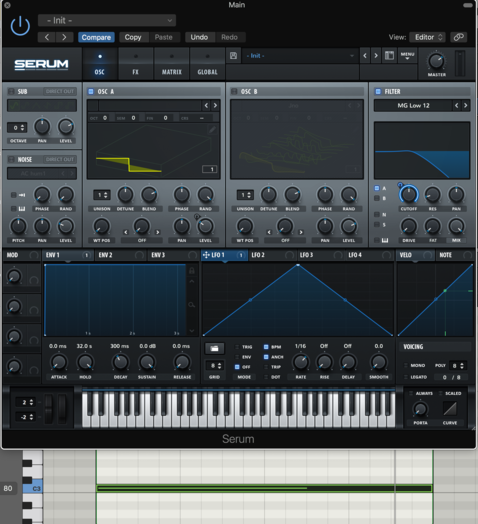Select the C3 note region in piano roll
The image size is (478, 524).
pyautogui.click(x=264, y=488)
